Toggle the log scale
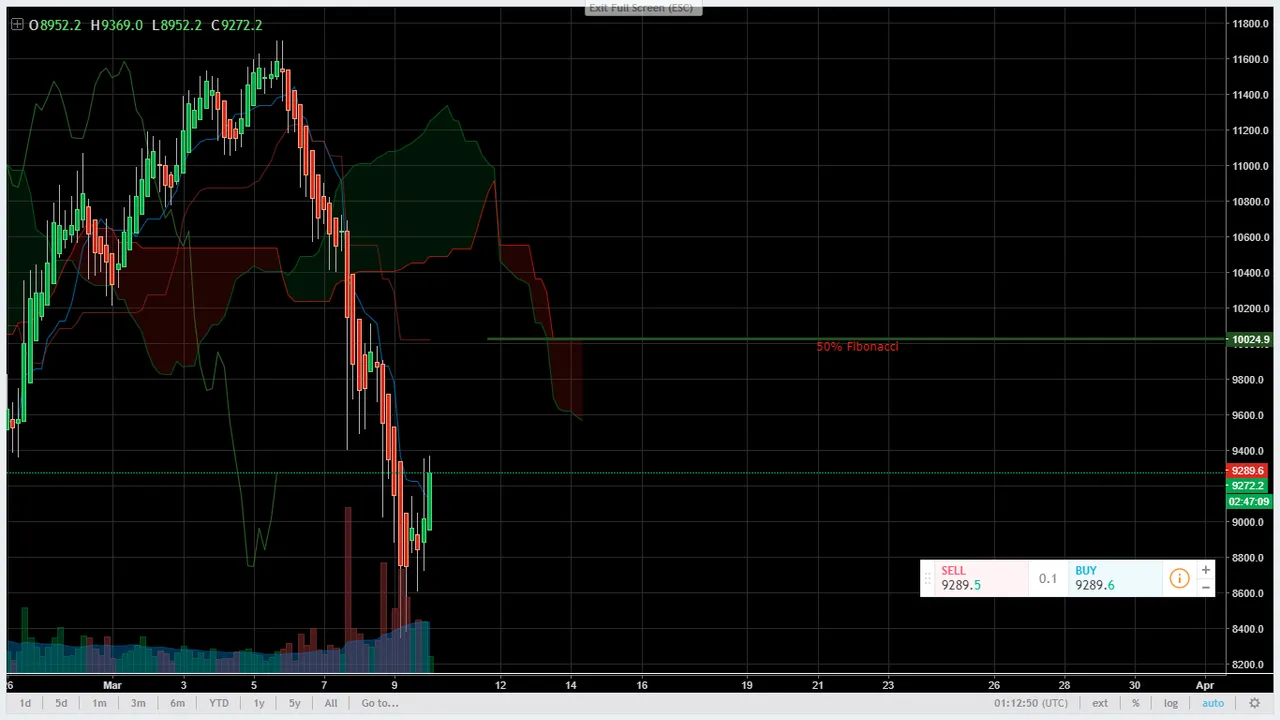This screenshot has width=1280, height=720. 1171,703
